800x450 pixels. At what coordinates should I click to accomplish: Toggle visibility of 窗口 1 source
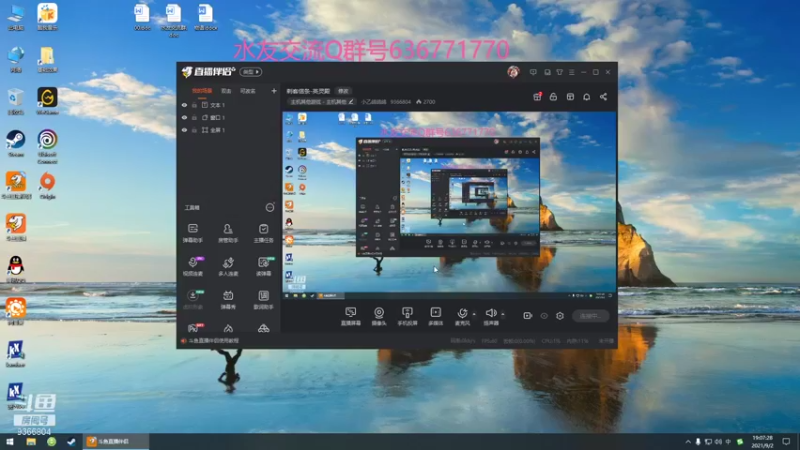[x=184, y=117]
